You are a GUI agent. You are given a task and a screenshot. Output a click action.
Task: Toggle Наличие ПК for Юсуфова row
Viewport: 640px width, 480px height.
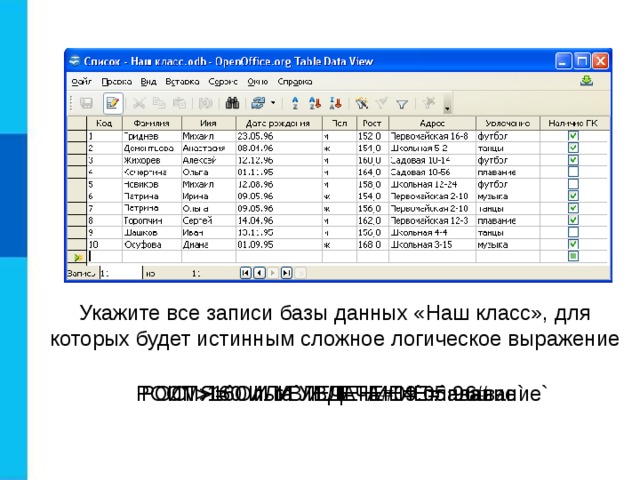pos(573,244)
